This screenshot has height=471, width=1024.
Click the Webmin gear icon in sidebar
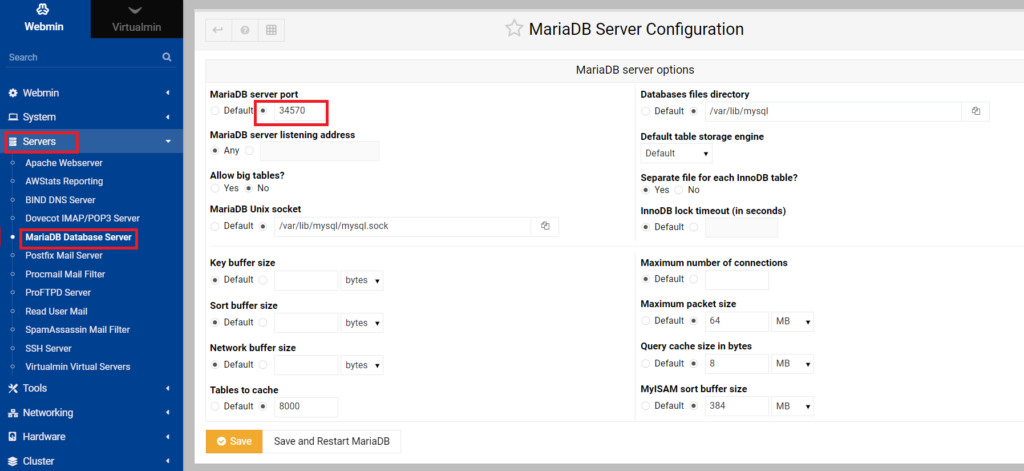12,93
